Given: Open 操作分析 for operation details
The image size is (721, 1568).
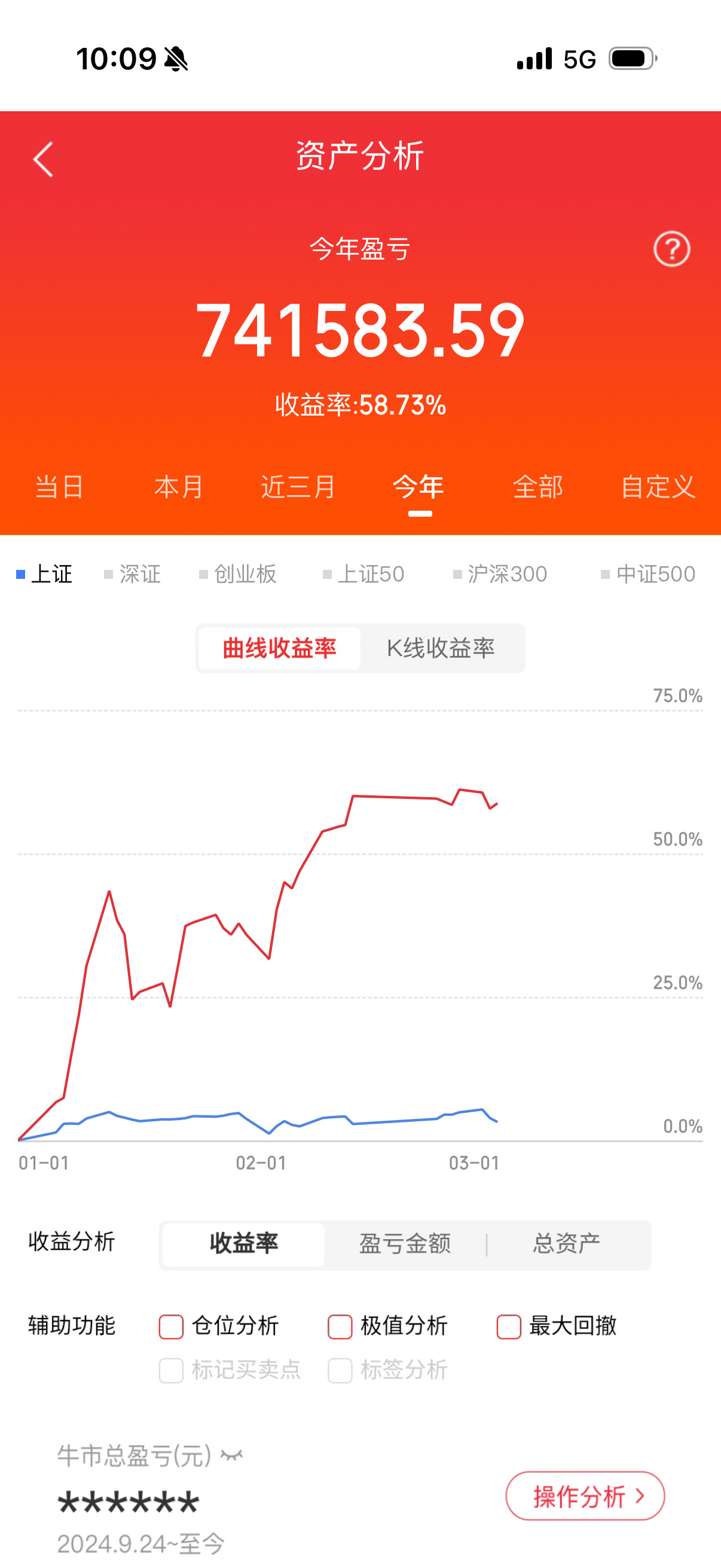Looking at the screenshot, I should point(584,1494).
